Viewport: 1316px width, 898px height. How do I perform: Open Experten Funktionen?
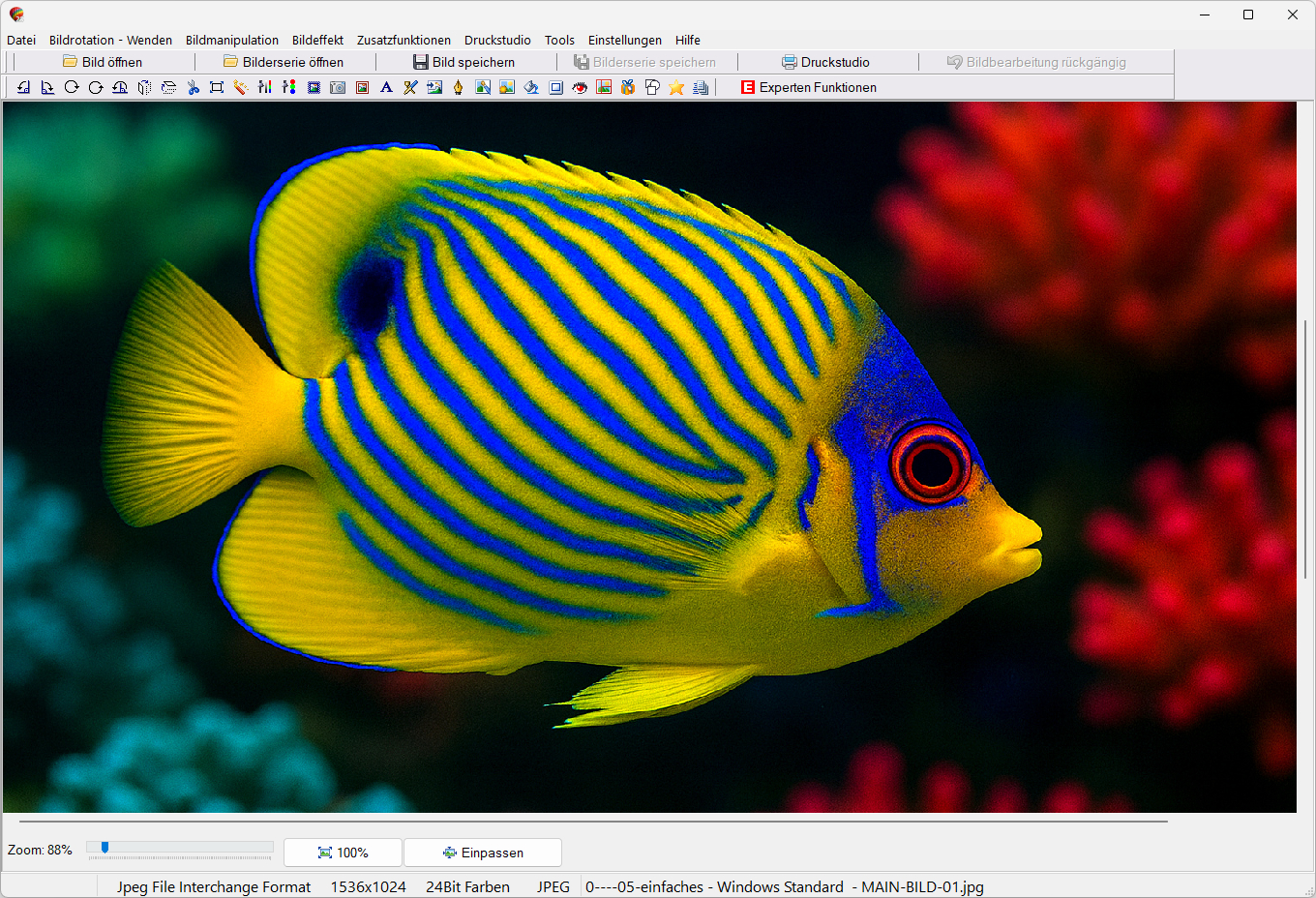click(x=809, y=87)
